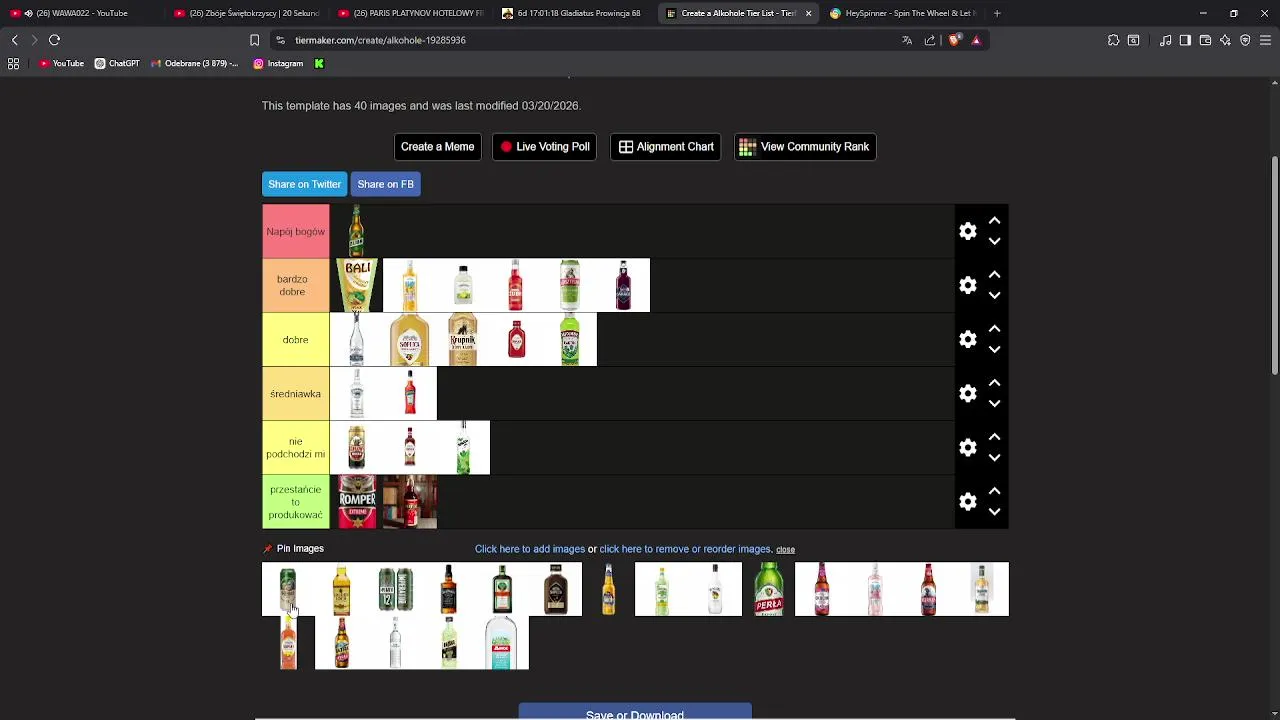Screen dimensions: 1280x720
Task: Move dobre tier down with arrow
Action: click(x=994, y=349)
